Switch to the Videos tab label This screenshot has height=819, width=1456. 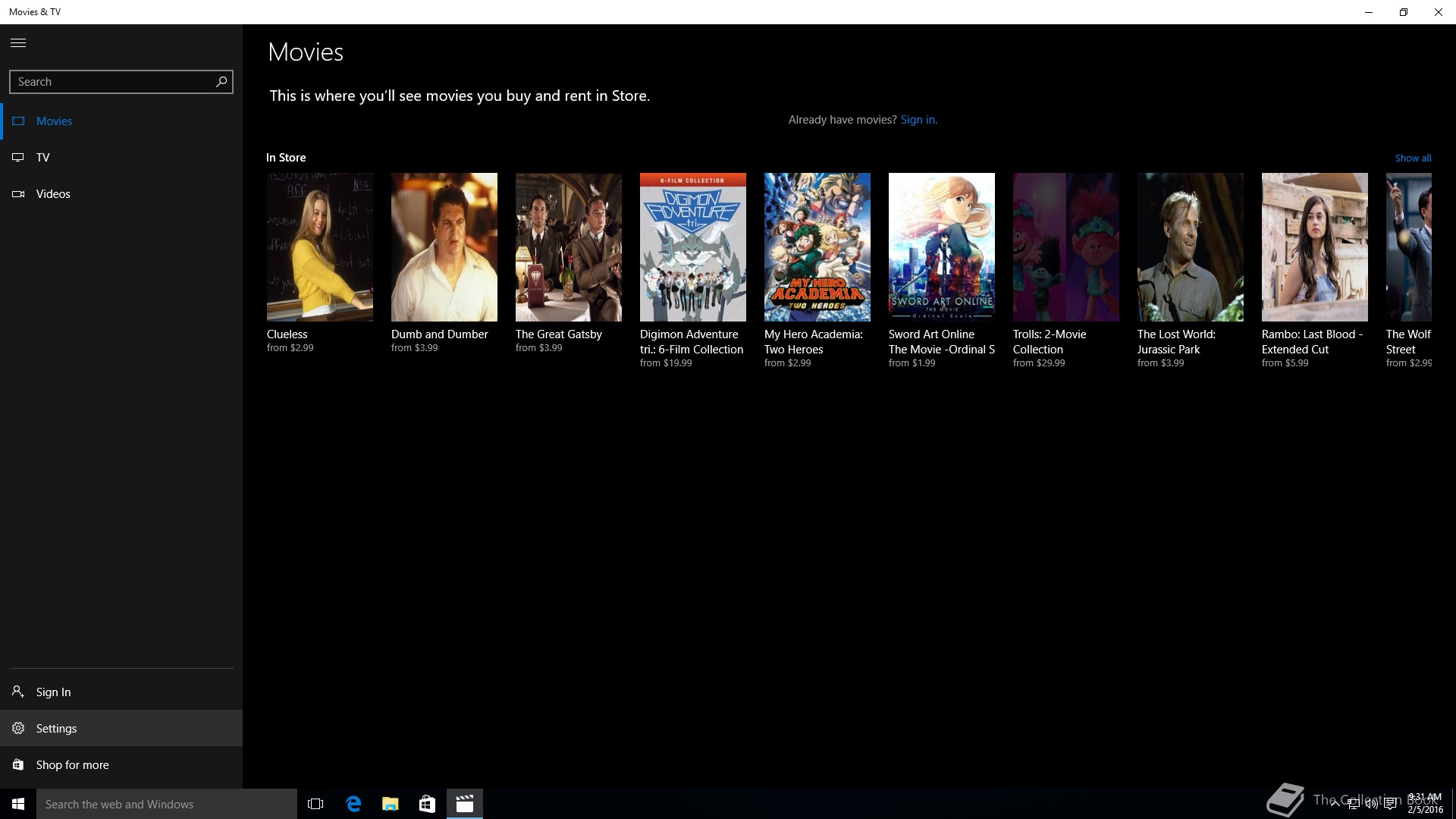point(53,194)
